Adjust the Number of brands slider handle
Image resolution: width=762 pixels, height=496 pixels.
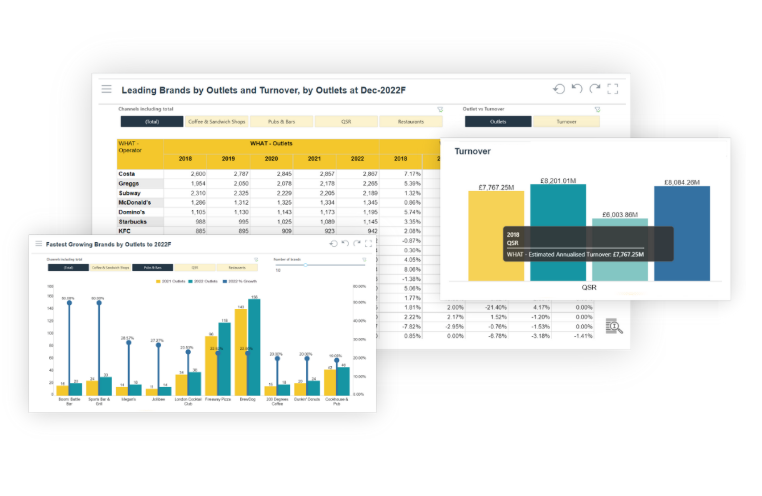[306, 265]
